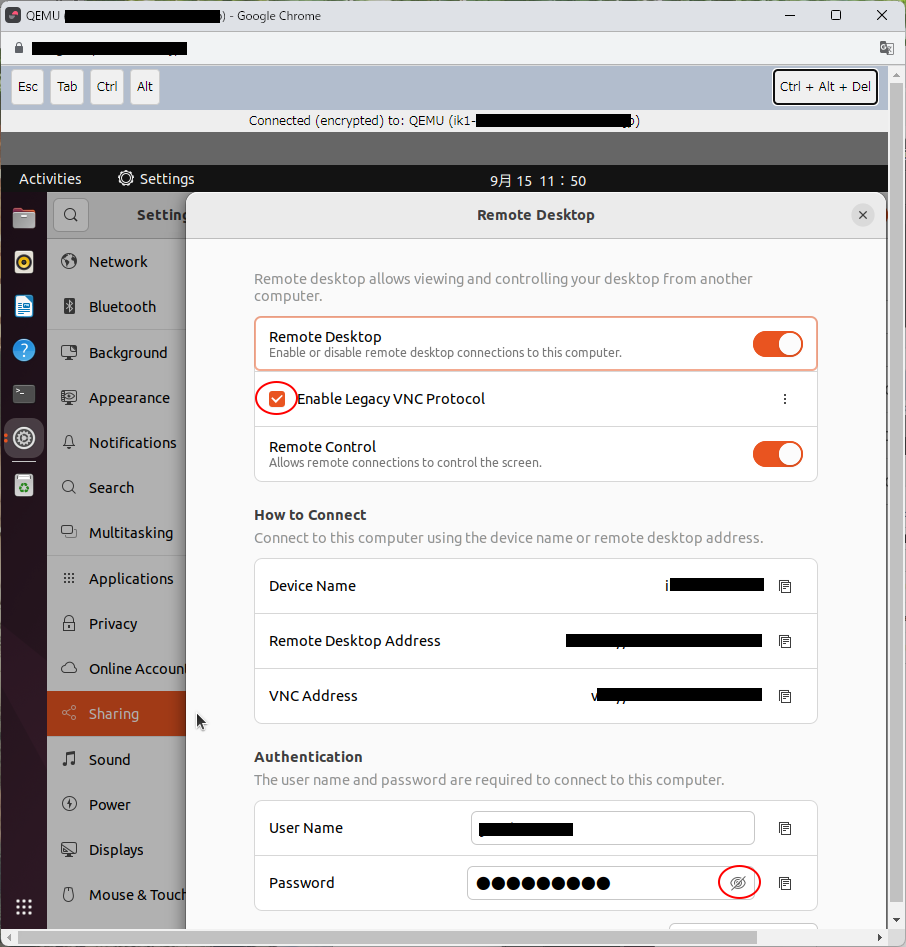The height and width of the screenshot is (947, 906).
Task: Uncheck Enable Legacy VNC Protocol
Action: coord(277,399)
